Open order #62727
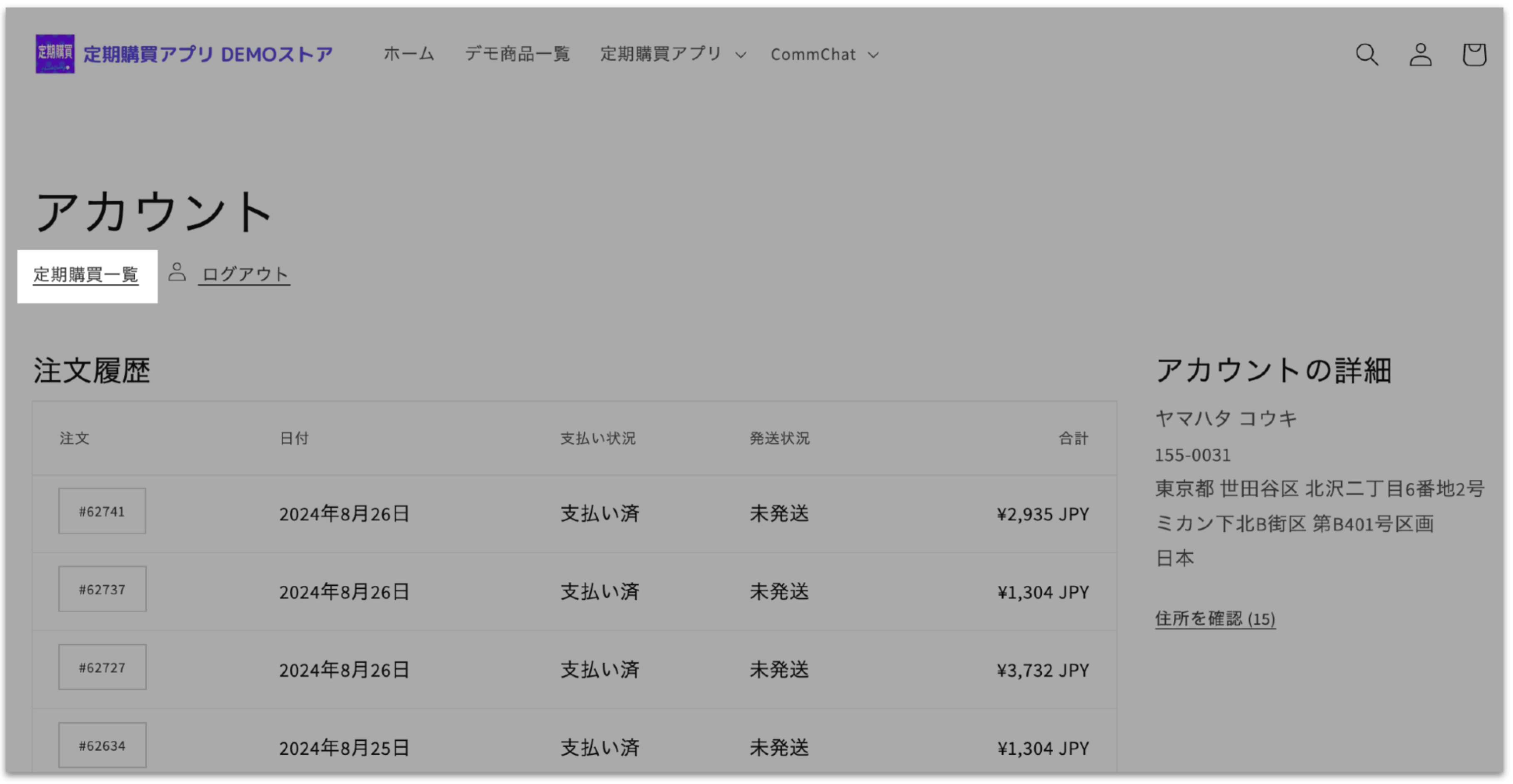The height and width of the screenshot is (784, 1513). (102, 668)
